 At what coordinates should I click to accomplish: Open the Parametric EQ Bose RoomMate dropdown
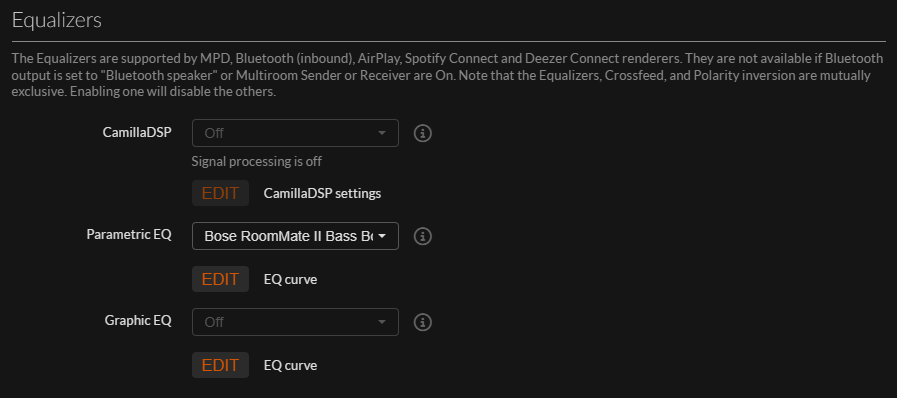click(295, 236)
